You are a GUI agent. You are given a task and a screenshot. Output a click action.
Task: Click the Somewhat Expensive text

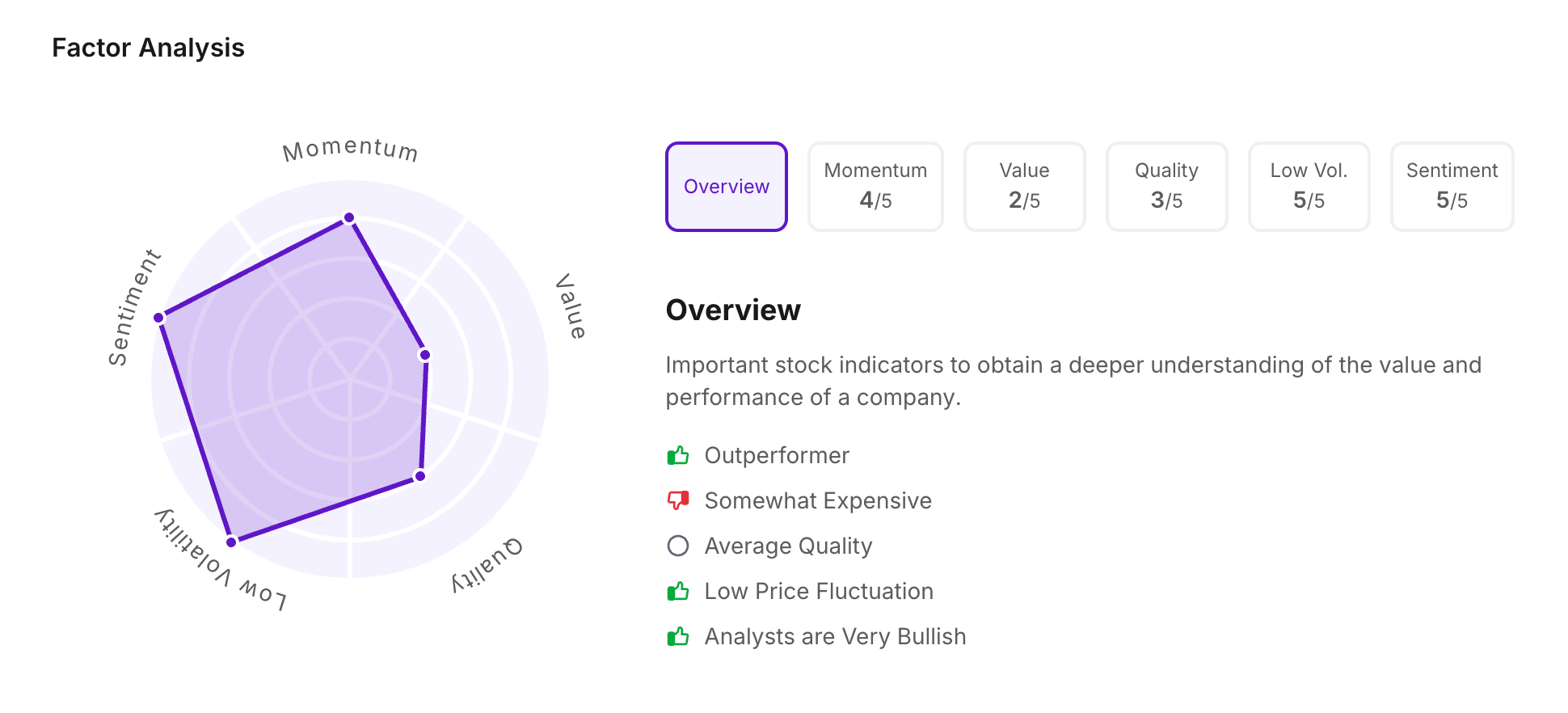[818, 501]
